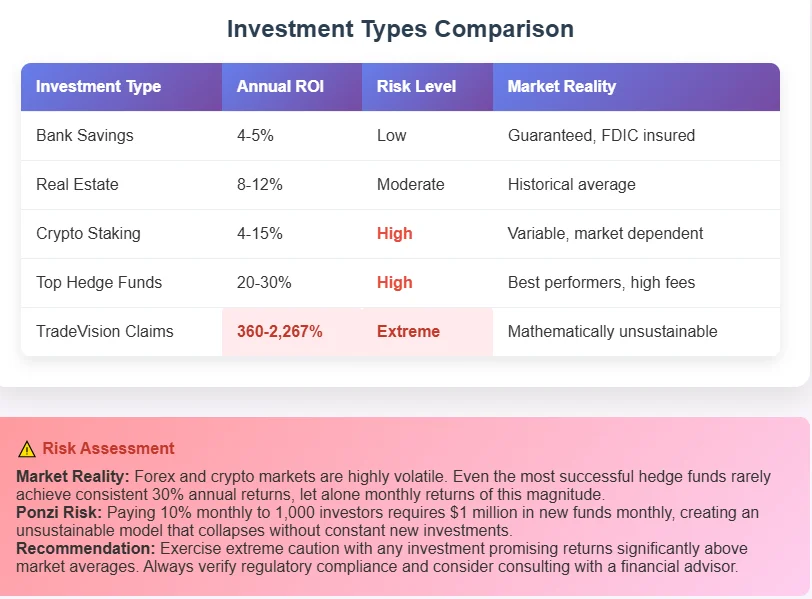This screenshot has height=599, width=812.
Task: Click the Risk Assessment heading text
Action: 108,449
